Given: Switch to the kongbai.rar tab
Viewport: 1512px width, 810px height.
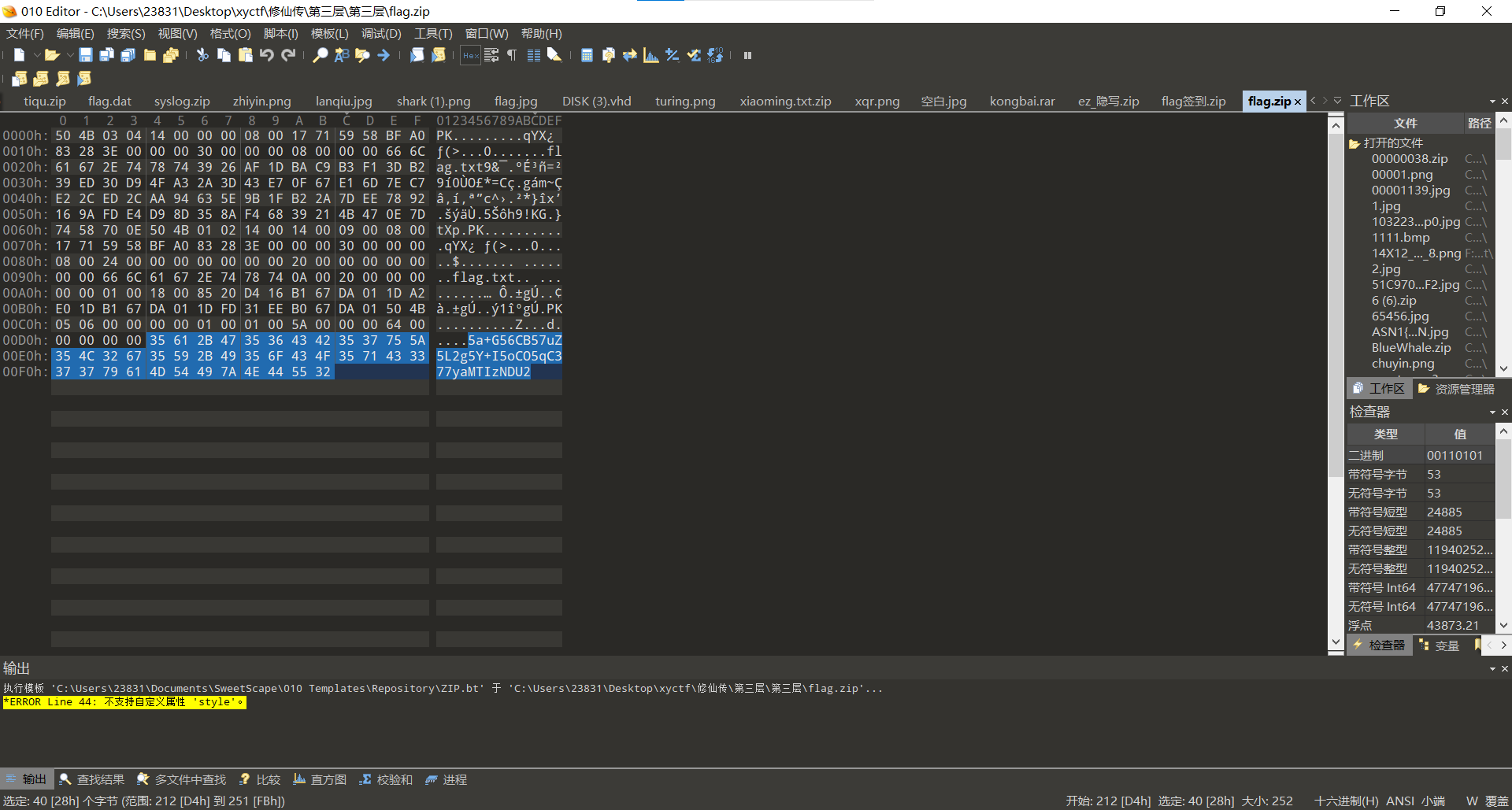Looking at the screenshot, I should (1022, 101).
